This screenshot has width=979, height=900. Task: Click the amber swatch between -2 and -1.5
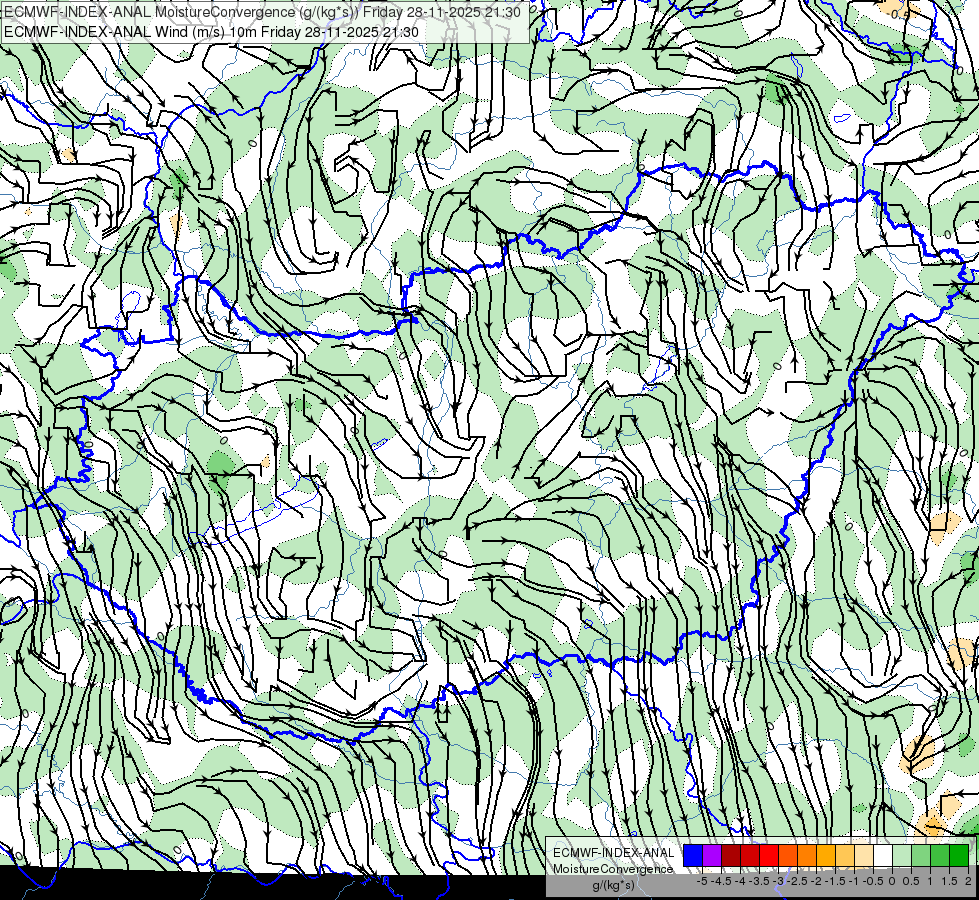click(x=825, y=855)
